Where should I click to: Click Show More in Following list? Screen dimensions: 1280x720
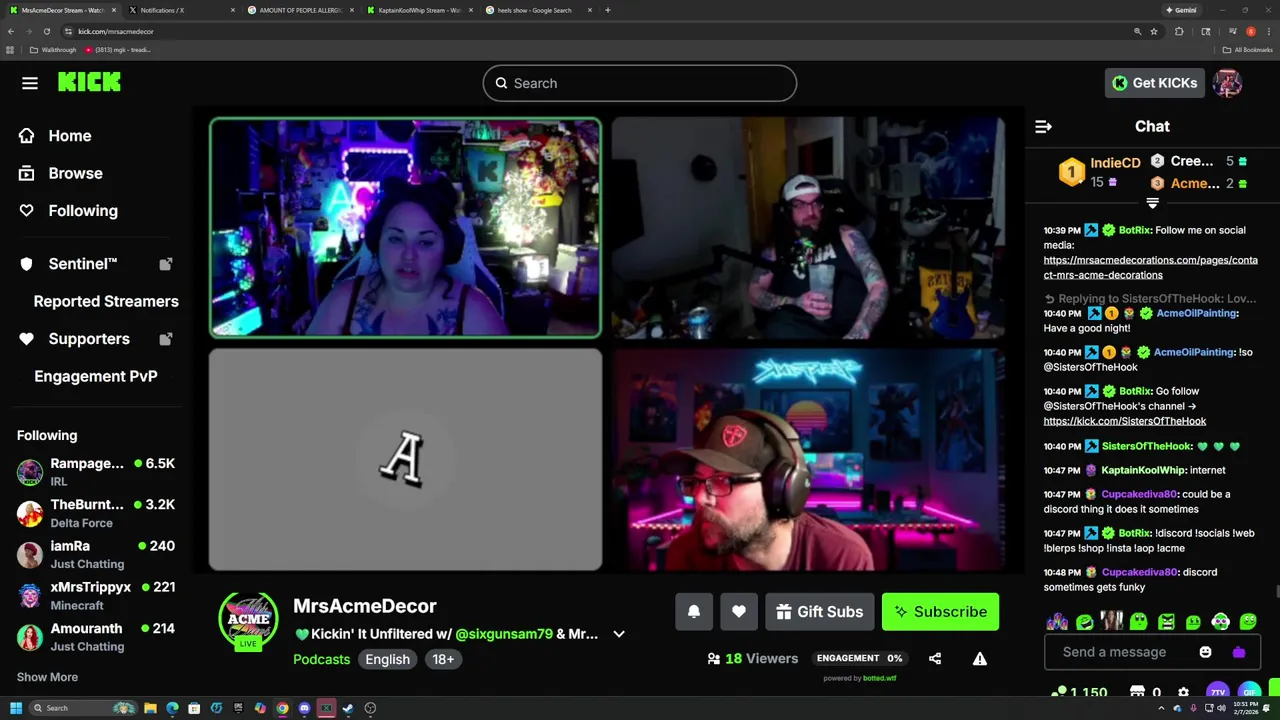(x=47, y=677)
